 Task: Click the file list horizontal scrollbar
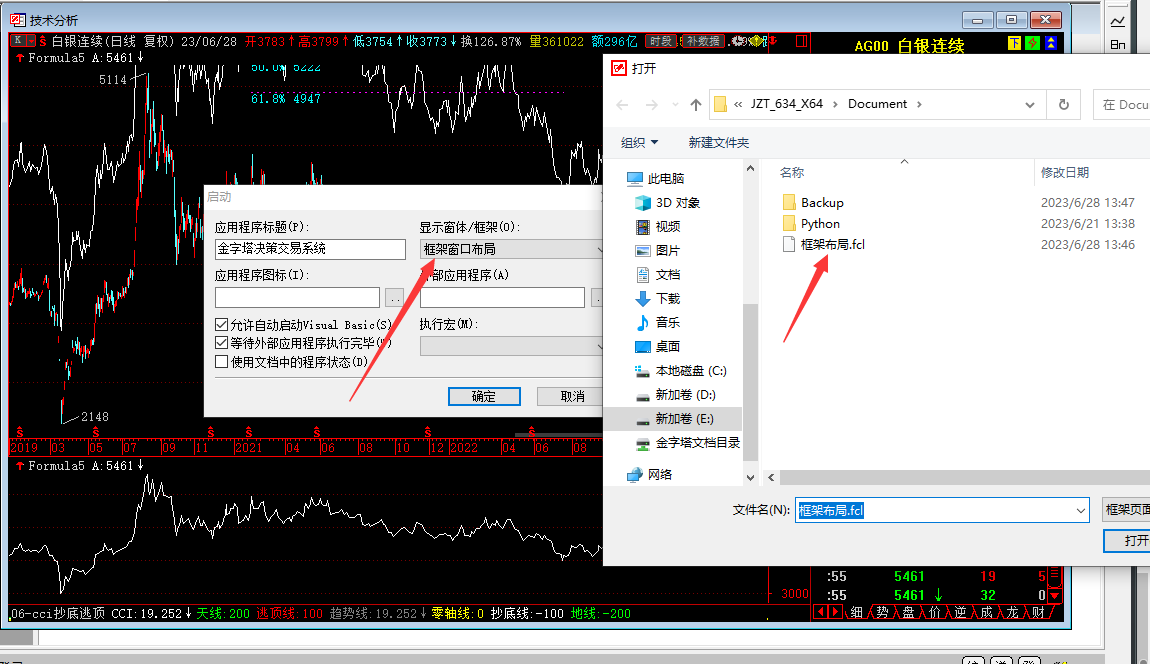tap(964, 478)
